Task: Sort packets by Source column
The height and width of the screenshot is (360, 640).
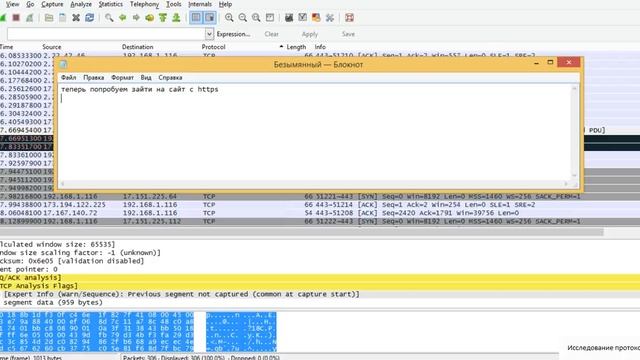Action: [x=52, y=47]
